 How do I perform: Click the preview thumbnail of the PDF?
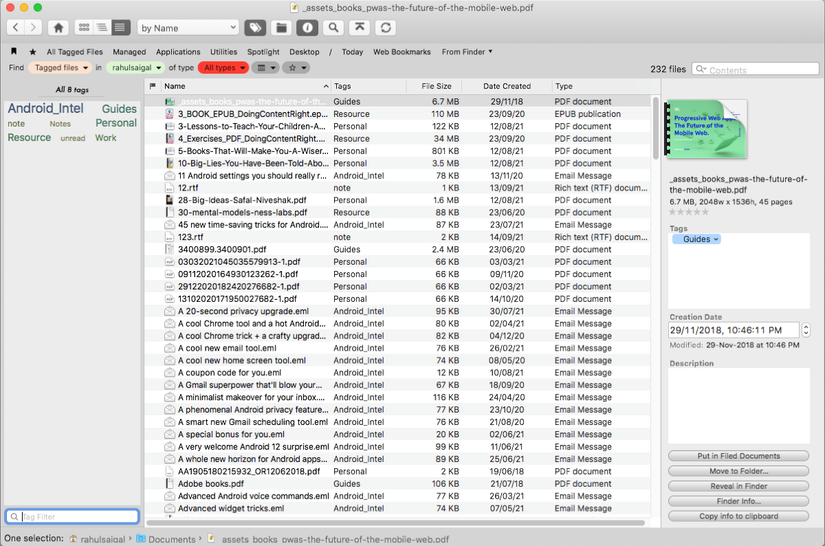[x=706, y=129]
